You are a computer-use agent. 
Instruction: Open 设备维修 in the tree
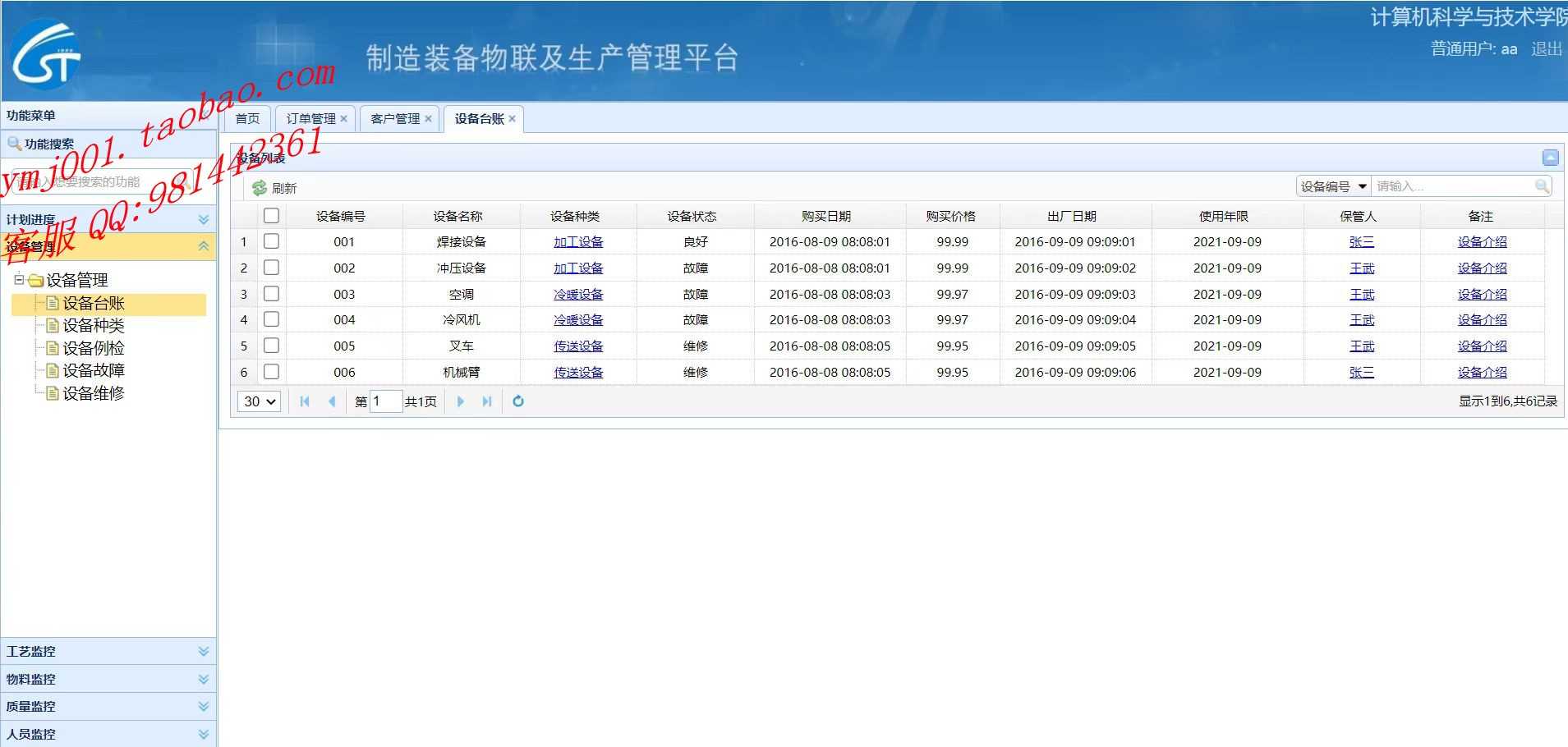(94, 393)
